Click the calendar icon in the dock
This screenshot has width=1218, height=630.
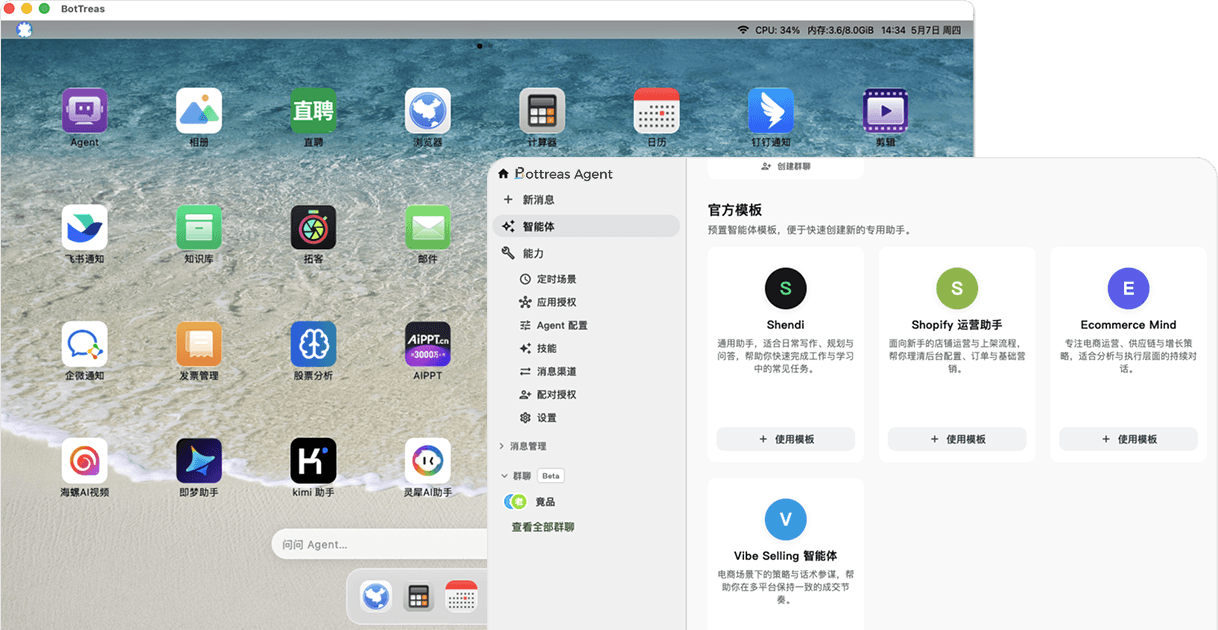tap(461, 597)
